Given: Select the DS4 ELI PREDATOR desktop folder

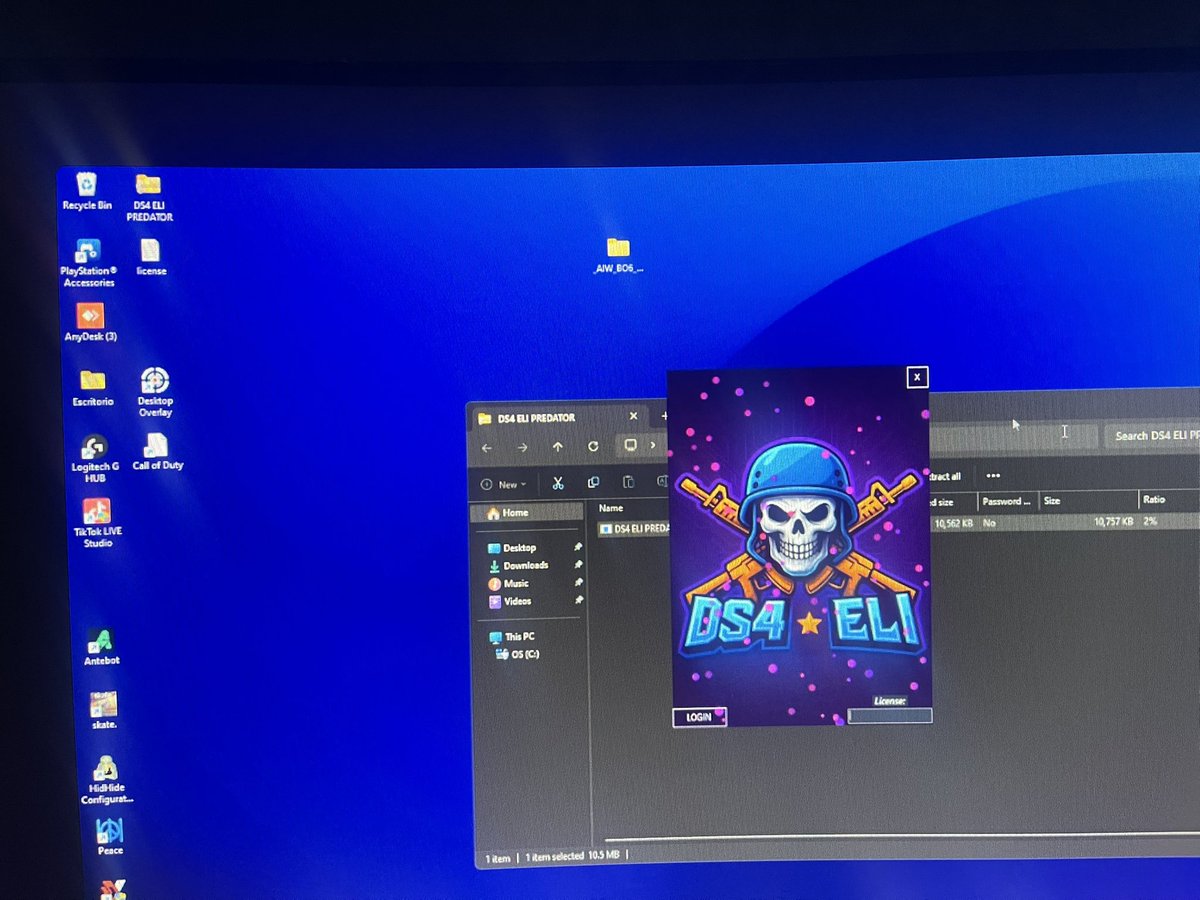Looking at the screenshot, I should pyautogui.click(x=149, y=196).
